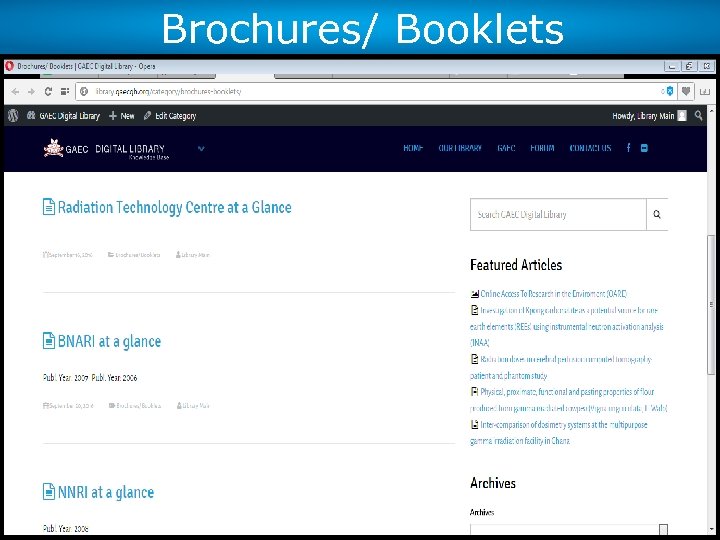
Task: Open GAEC Digital Library dashboard link
Action: tap(63, 116)
